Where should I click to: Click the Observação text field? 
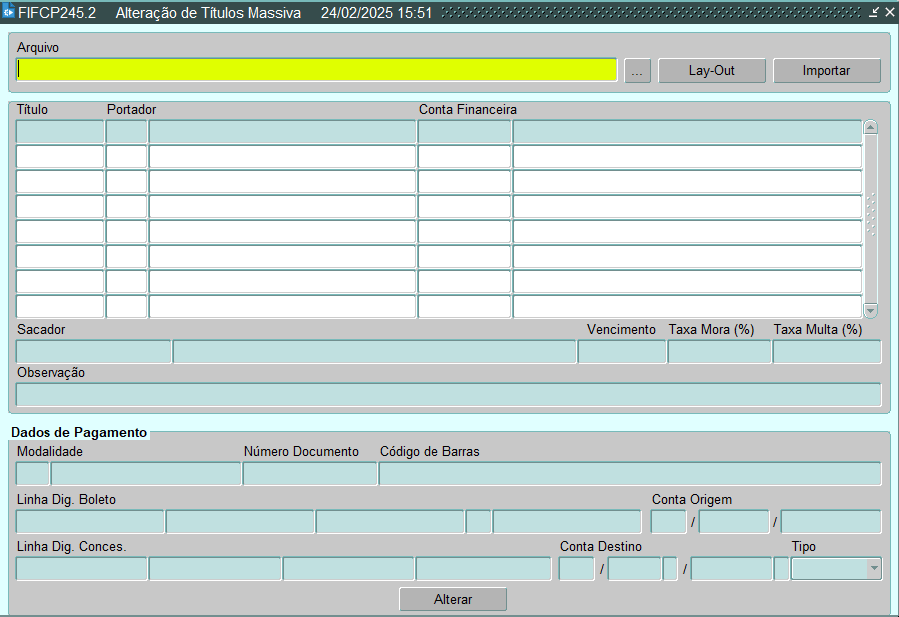448,395
